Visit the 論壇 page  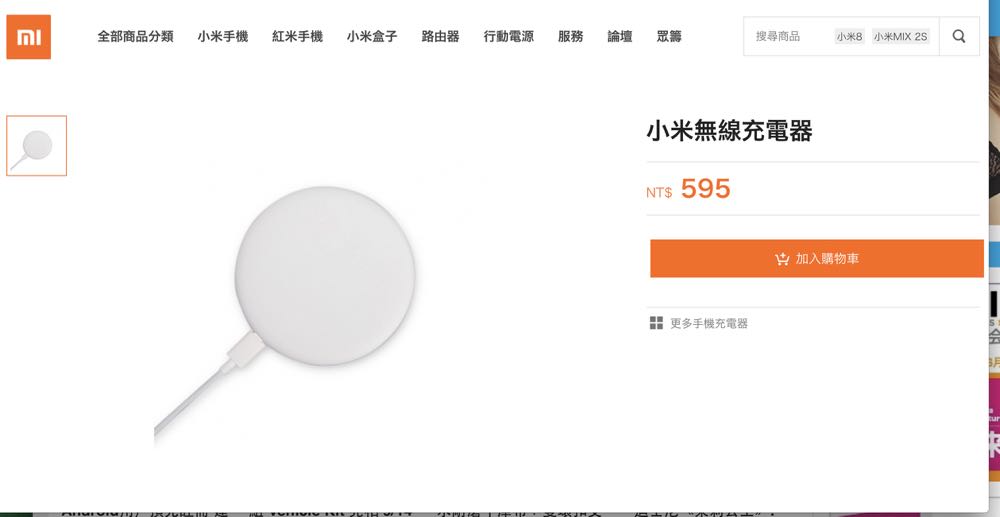619,37
